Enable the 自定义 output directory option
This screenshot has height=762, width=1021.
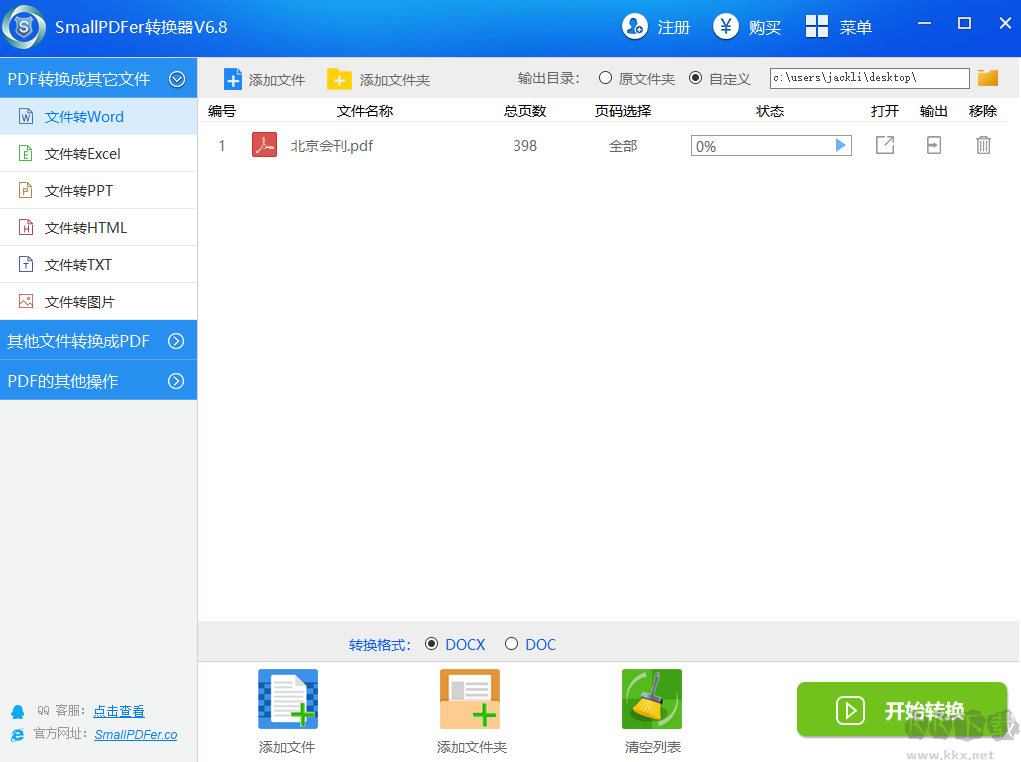click(695, 77)
